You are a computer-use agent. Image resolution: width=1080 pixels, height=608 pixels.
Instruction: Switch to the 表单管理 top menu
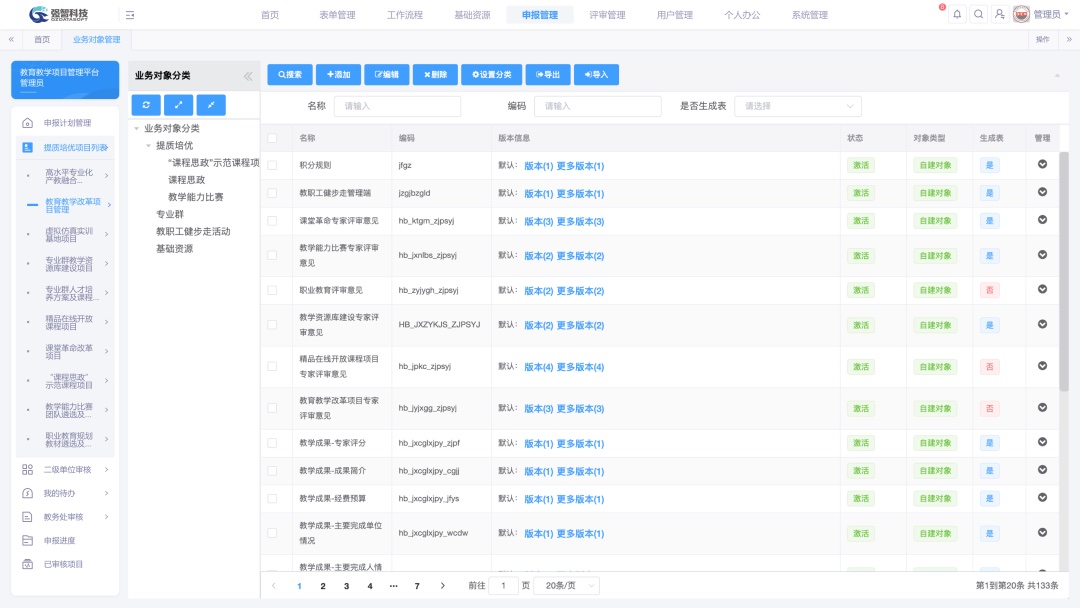pos(337,15)
